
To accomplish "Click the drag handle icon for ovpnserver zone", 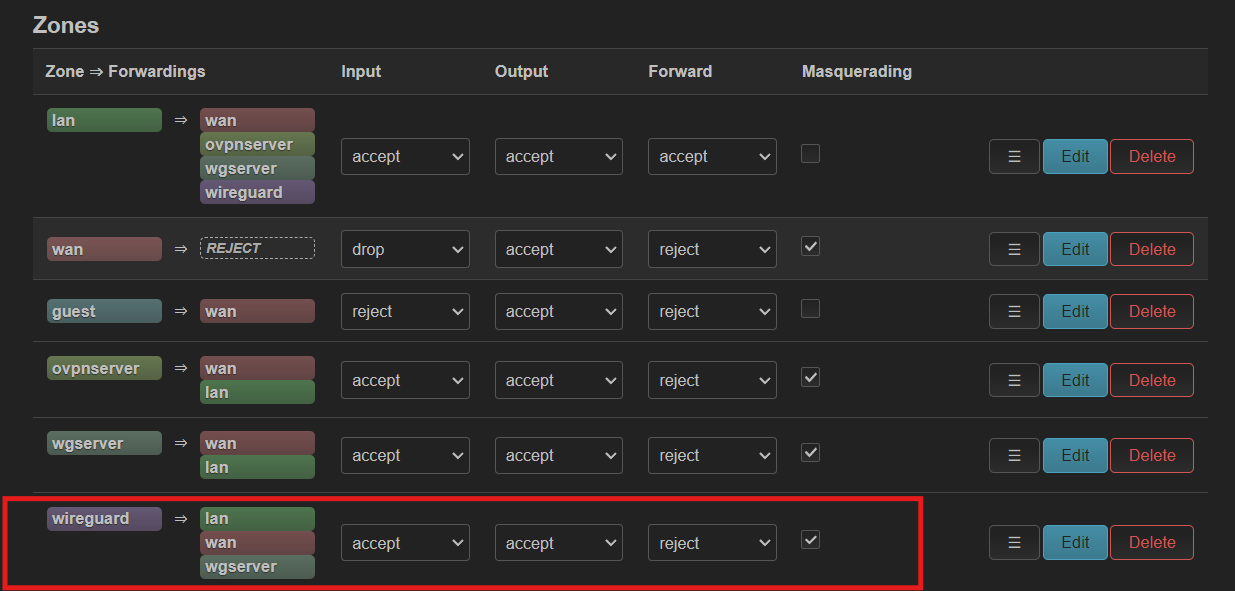I will point(1014,381).
